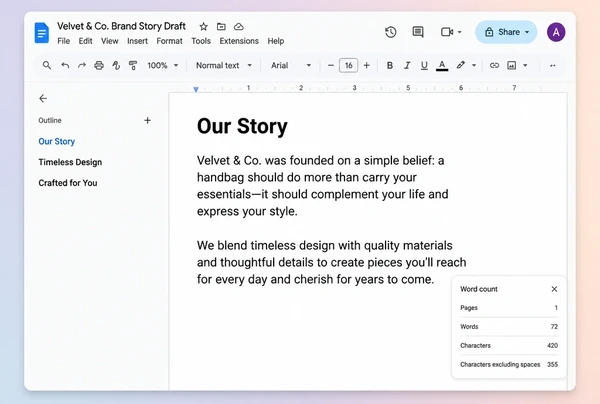Open the comments history icon
The image size is (600, 404).
tap(418, 32)
